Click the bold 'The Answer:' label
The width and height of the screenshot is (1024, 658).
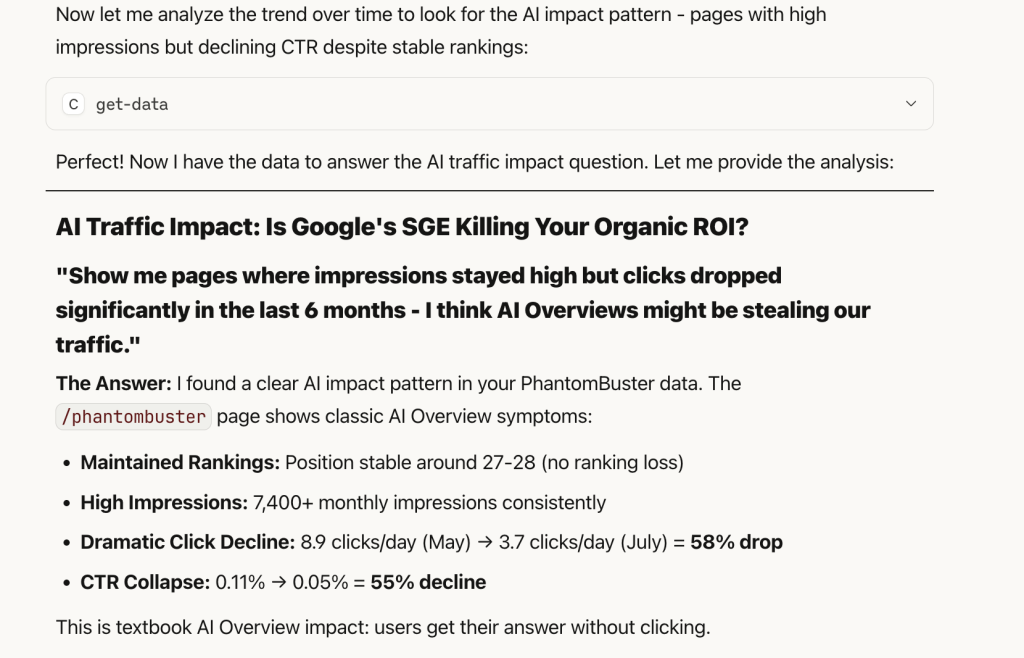[113, 383]
